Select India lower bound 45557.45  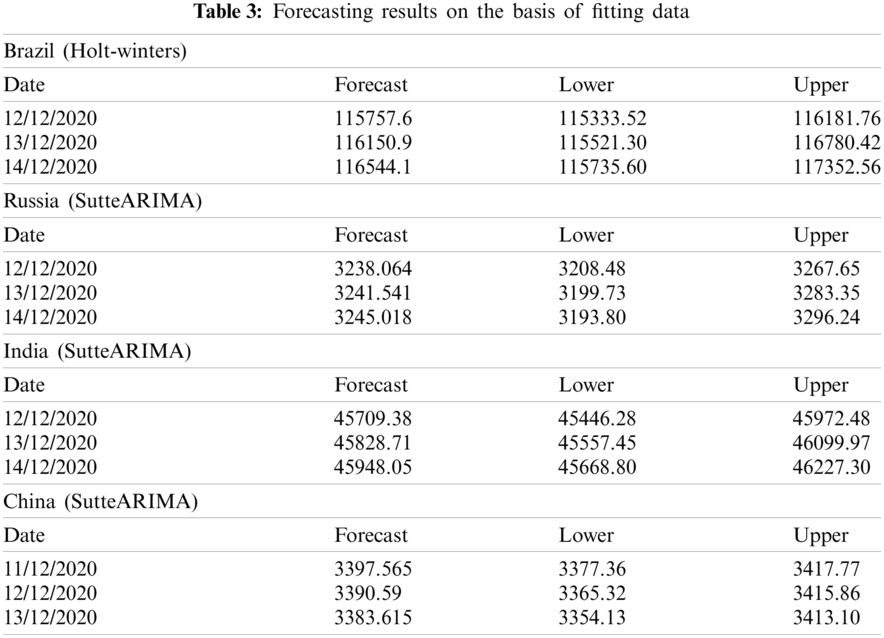598,443
